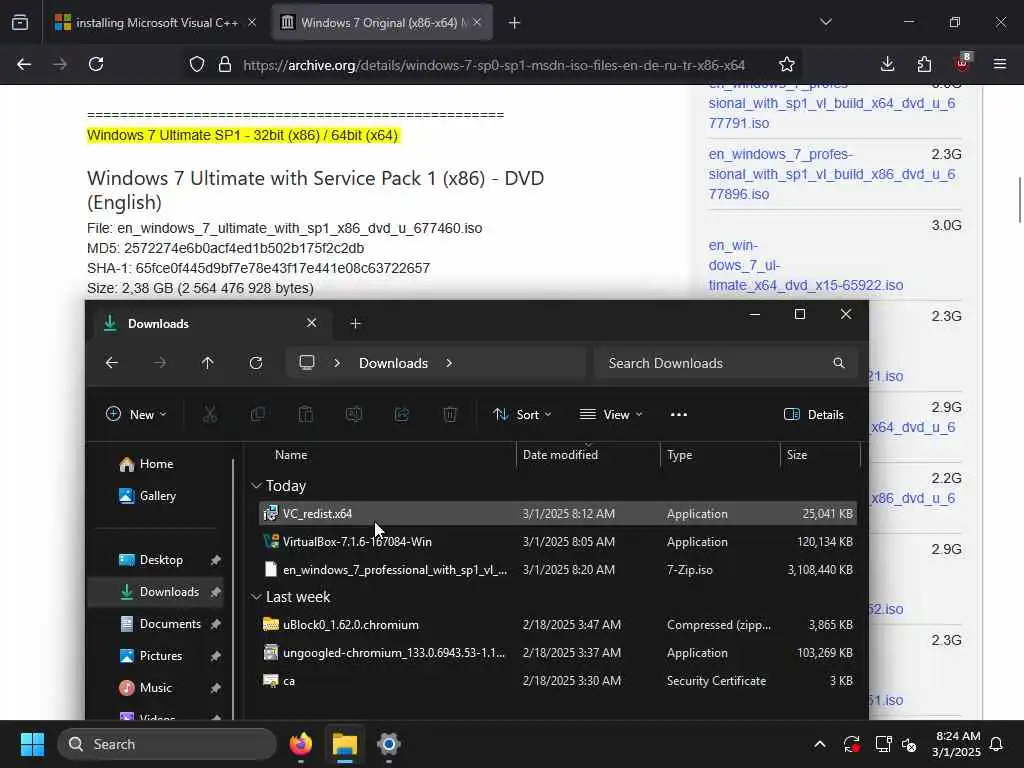The image size is (1024, 768).
Task: List all Firefox tabs with chevron button
Action: pos(826,22)
